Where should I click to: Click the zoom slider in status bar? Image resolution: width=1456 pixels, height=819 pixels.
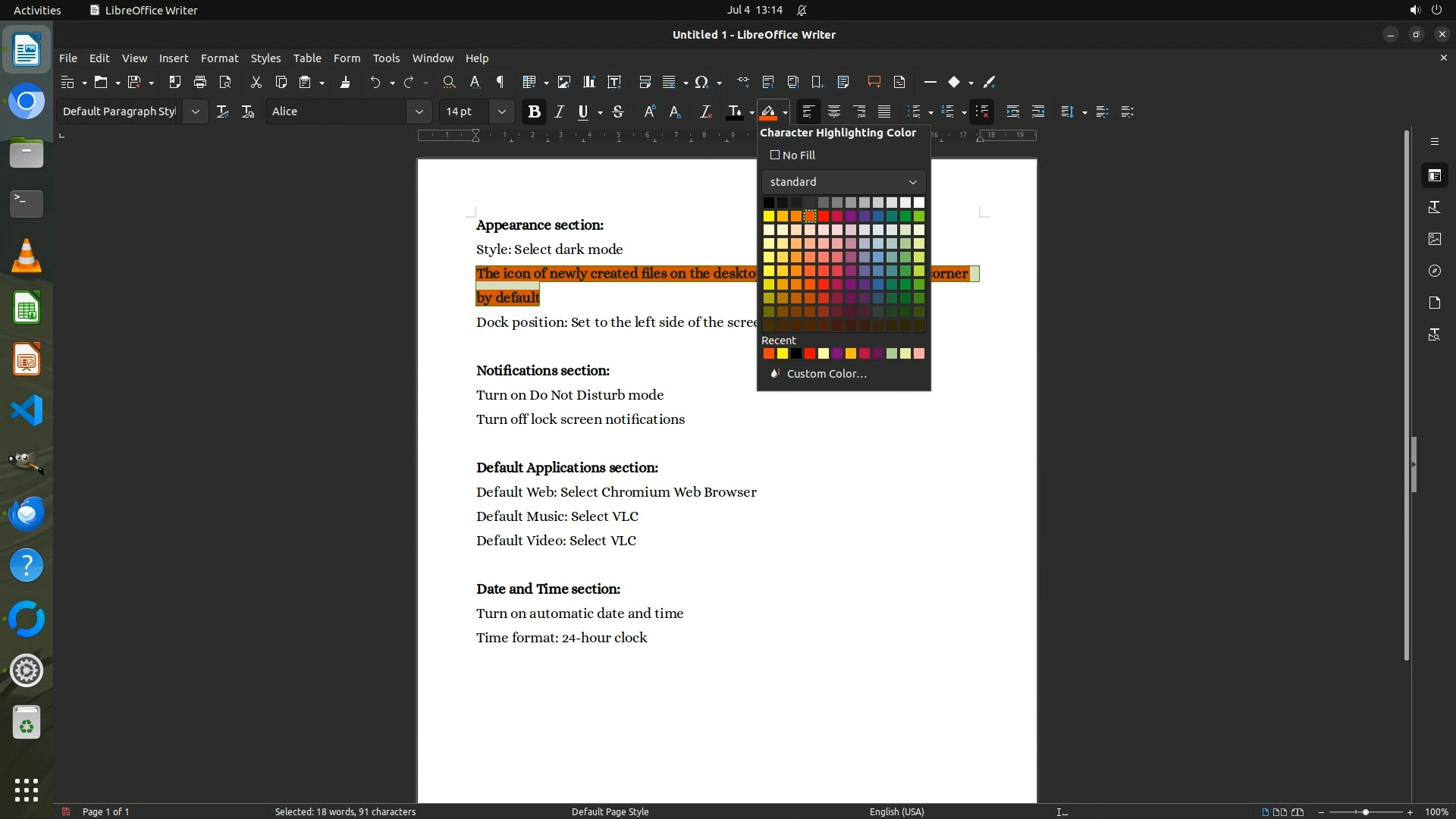point(1365,812)
